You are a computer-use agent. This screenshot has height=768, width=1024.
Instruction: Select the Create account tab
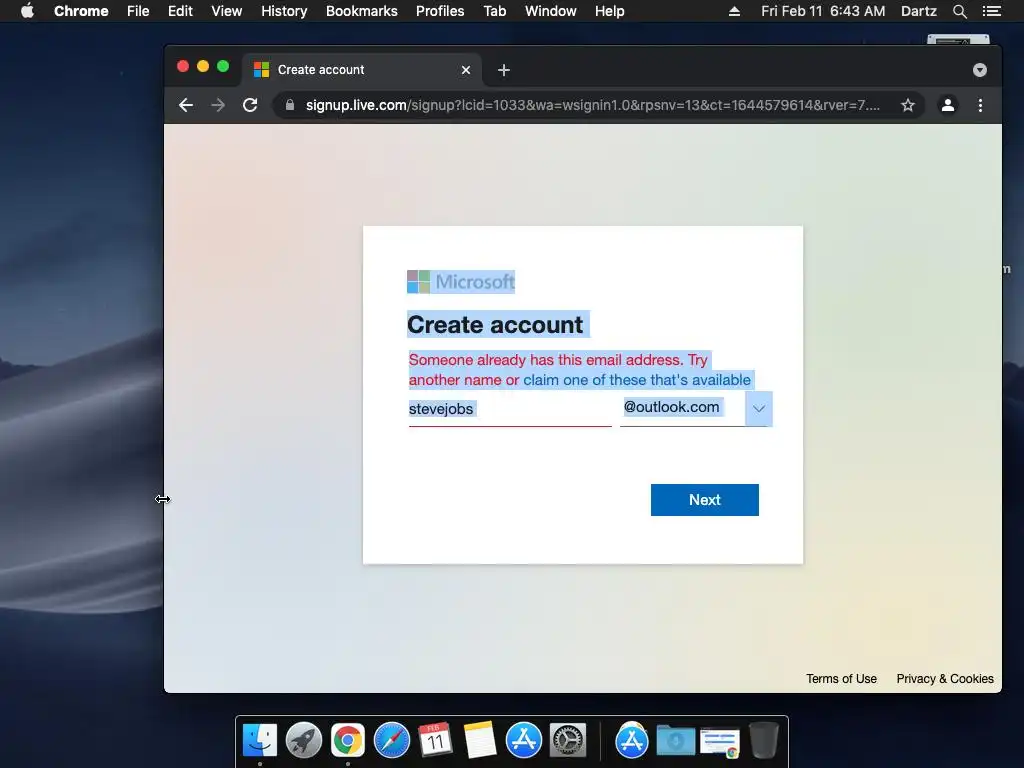(x=362, y=70)
